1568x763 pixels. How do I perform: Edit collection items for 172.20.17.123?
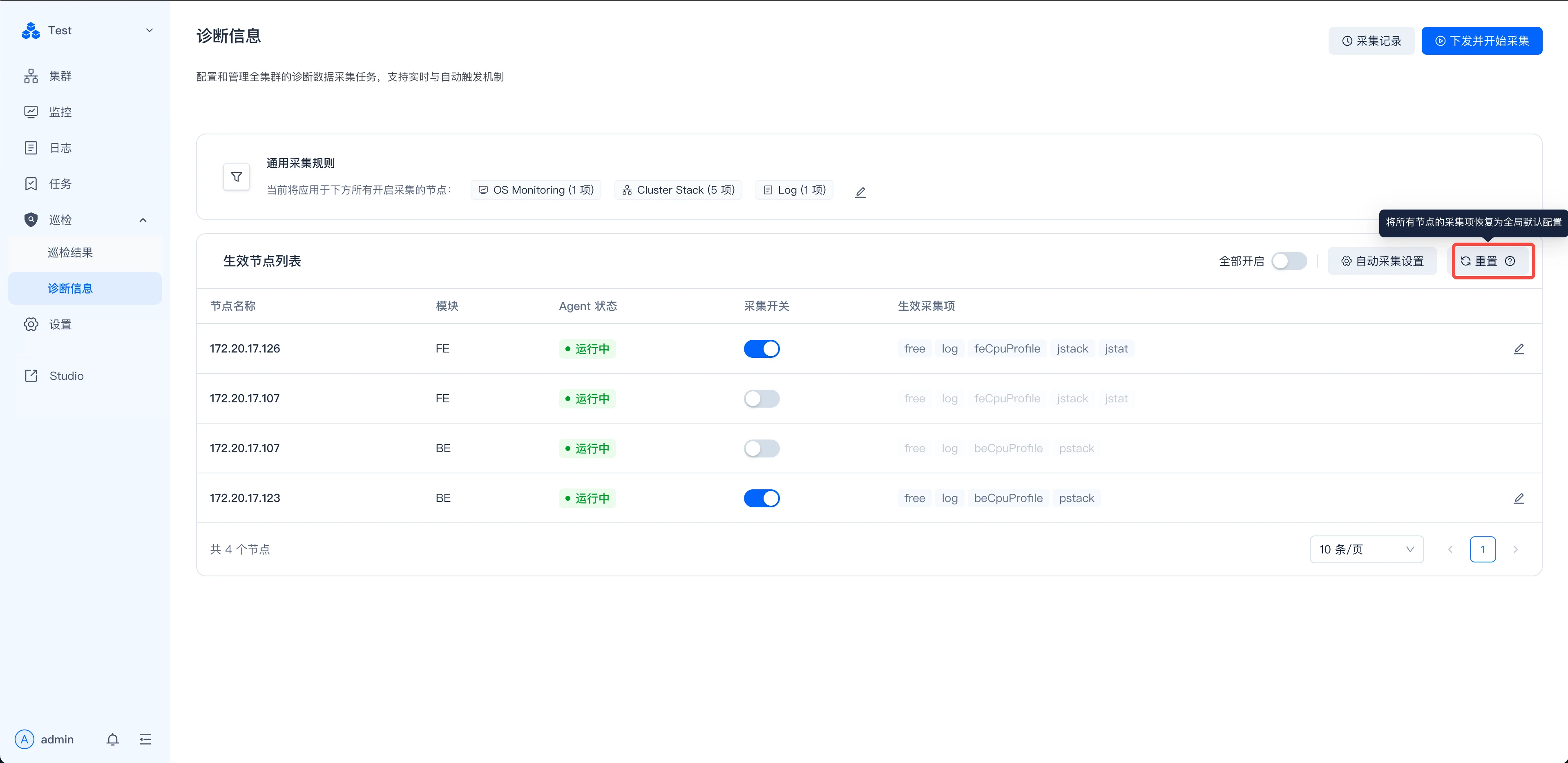(x=1519, y=498)
